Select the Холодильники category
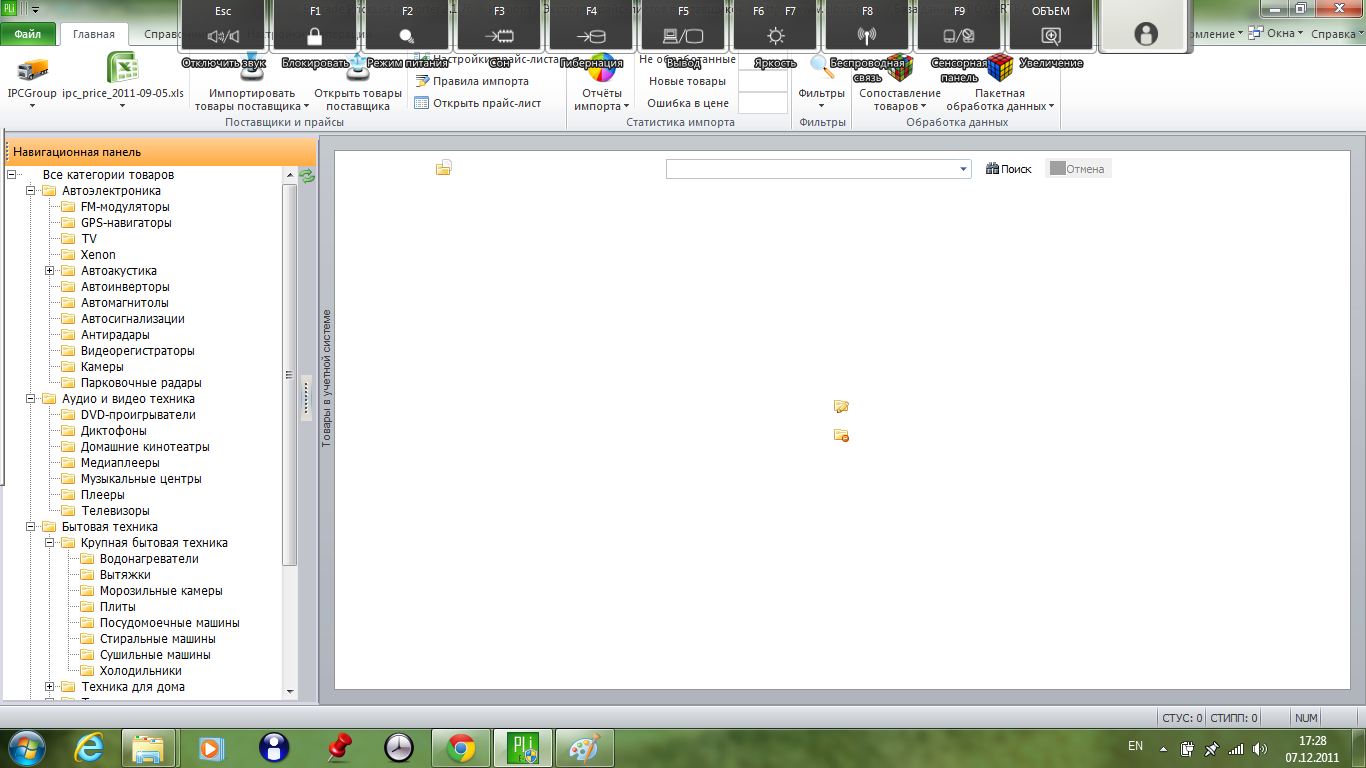The image size is (1366, 768). [140, 671]
